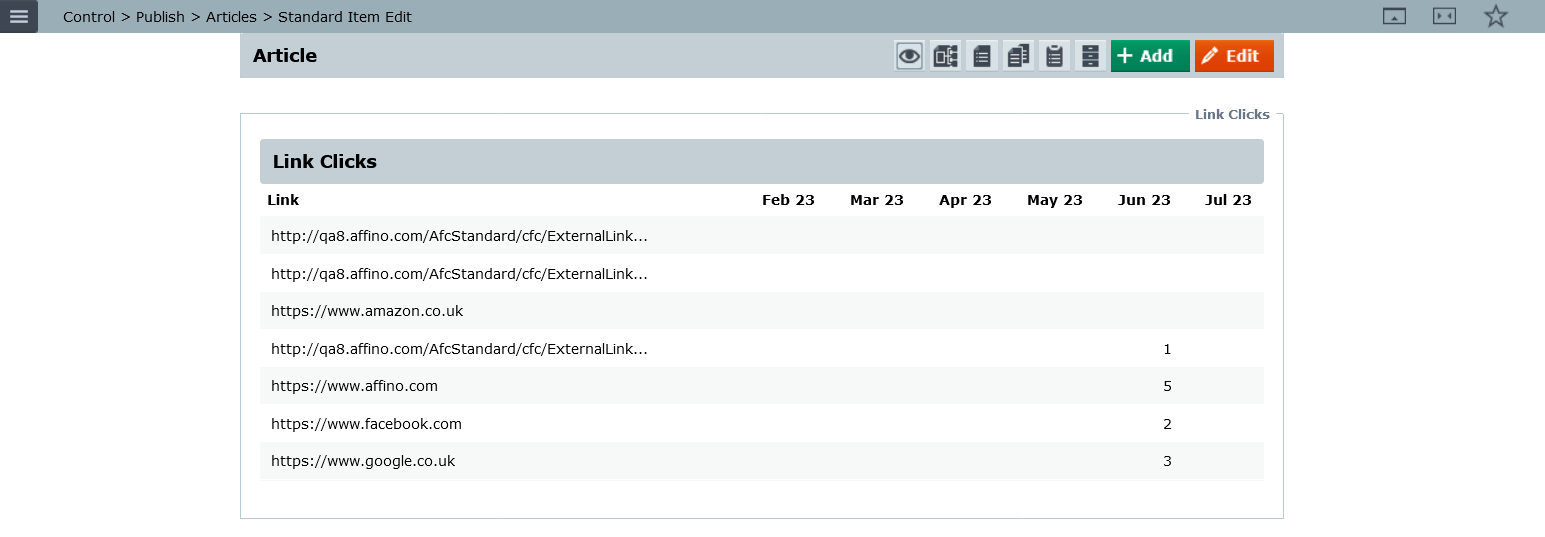Select the www.affino.com link row
The image size is (1545, 537).
(x=354, y=386)
